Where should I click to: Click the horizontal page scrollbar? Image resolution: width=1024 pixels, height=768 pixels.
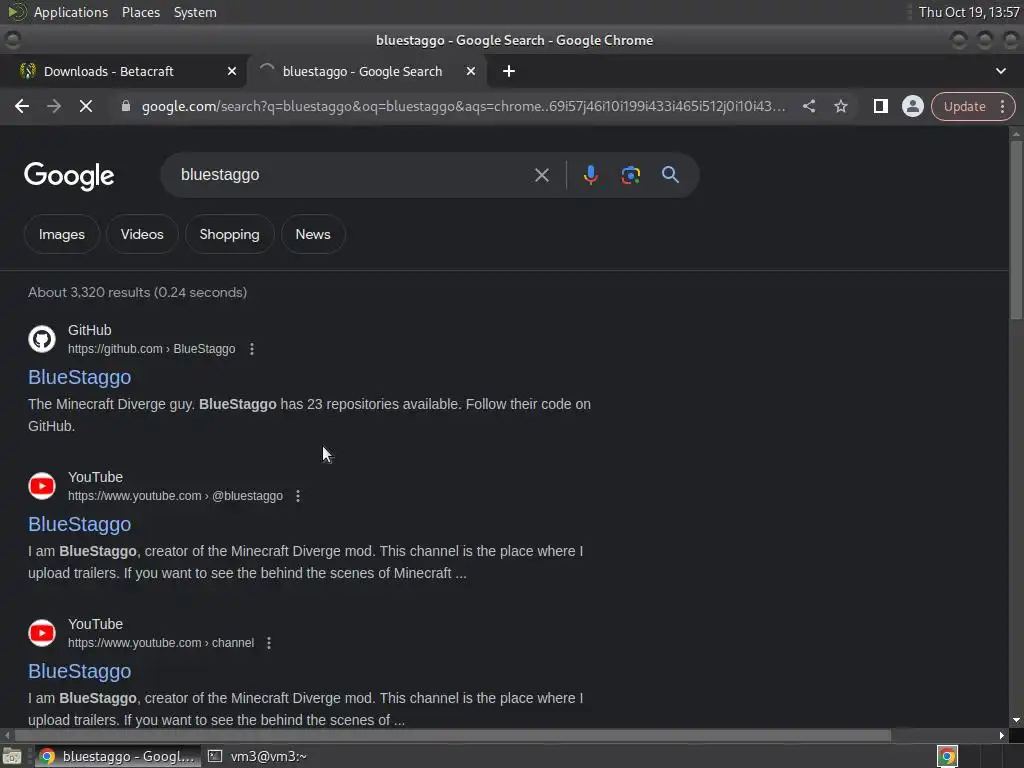point(451,735)
